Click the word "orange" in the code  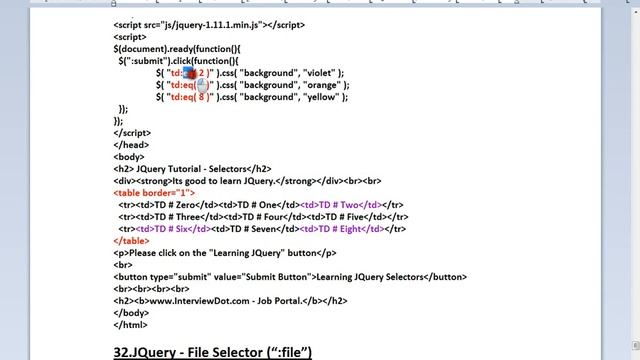[x=322, y=85]
